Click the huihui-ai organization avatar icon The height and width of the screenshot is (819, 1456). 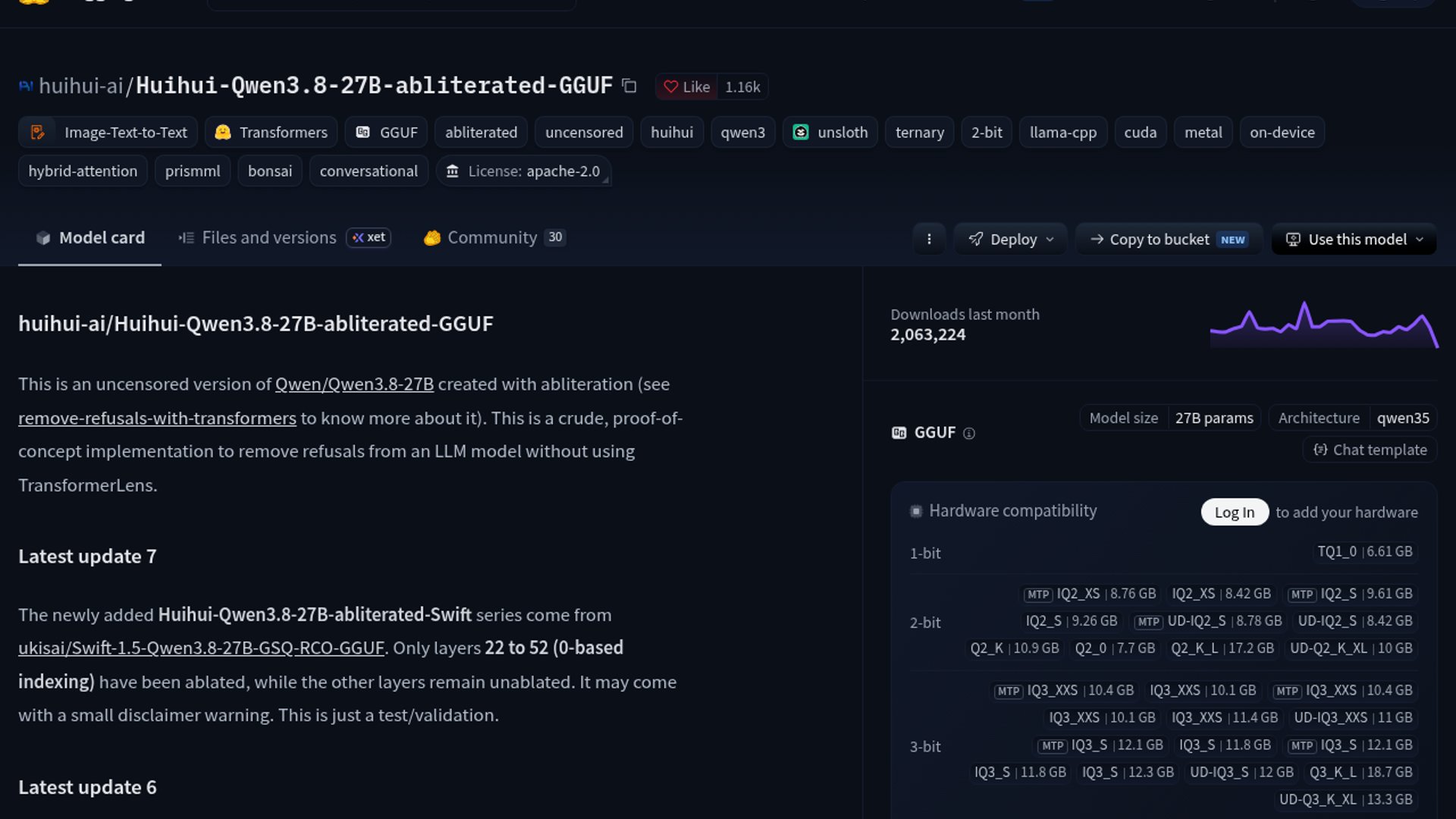tap(26, 86)
